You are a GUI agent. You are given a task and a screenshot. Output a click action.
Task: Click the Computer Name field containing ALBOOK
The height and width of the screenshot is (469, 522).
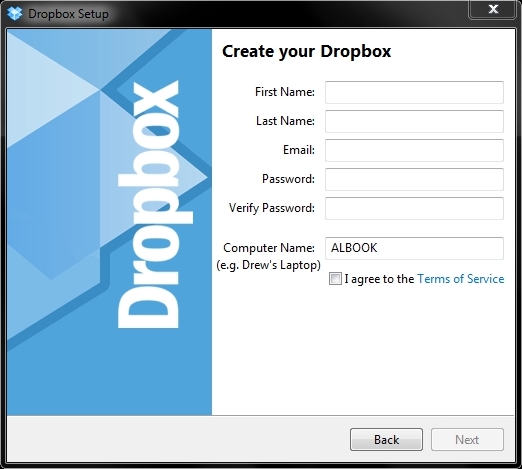tap(414, 248)
